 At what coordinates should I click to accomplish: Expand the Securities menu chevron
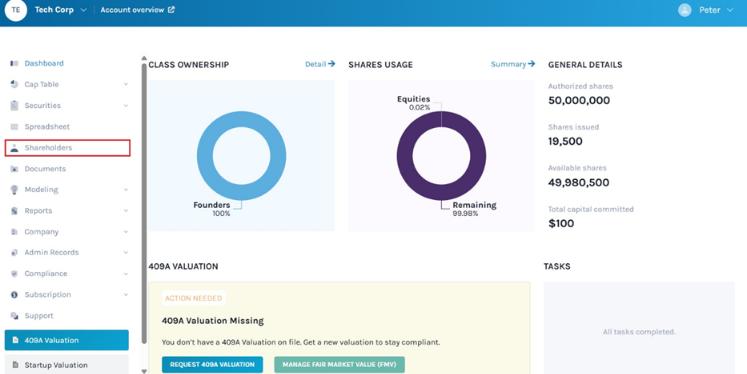[126, 105]
